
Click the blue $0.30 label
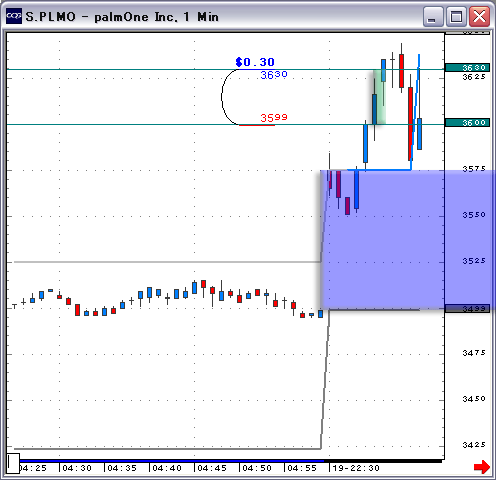click(255, 62)
